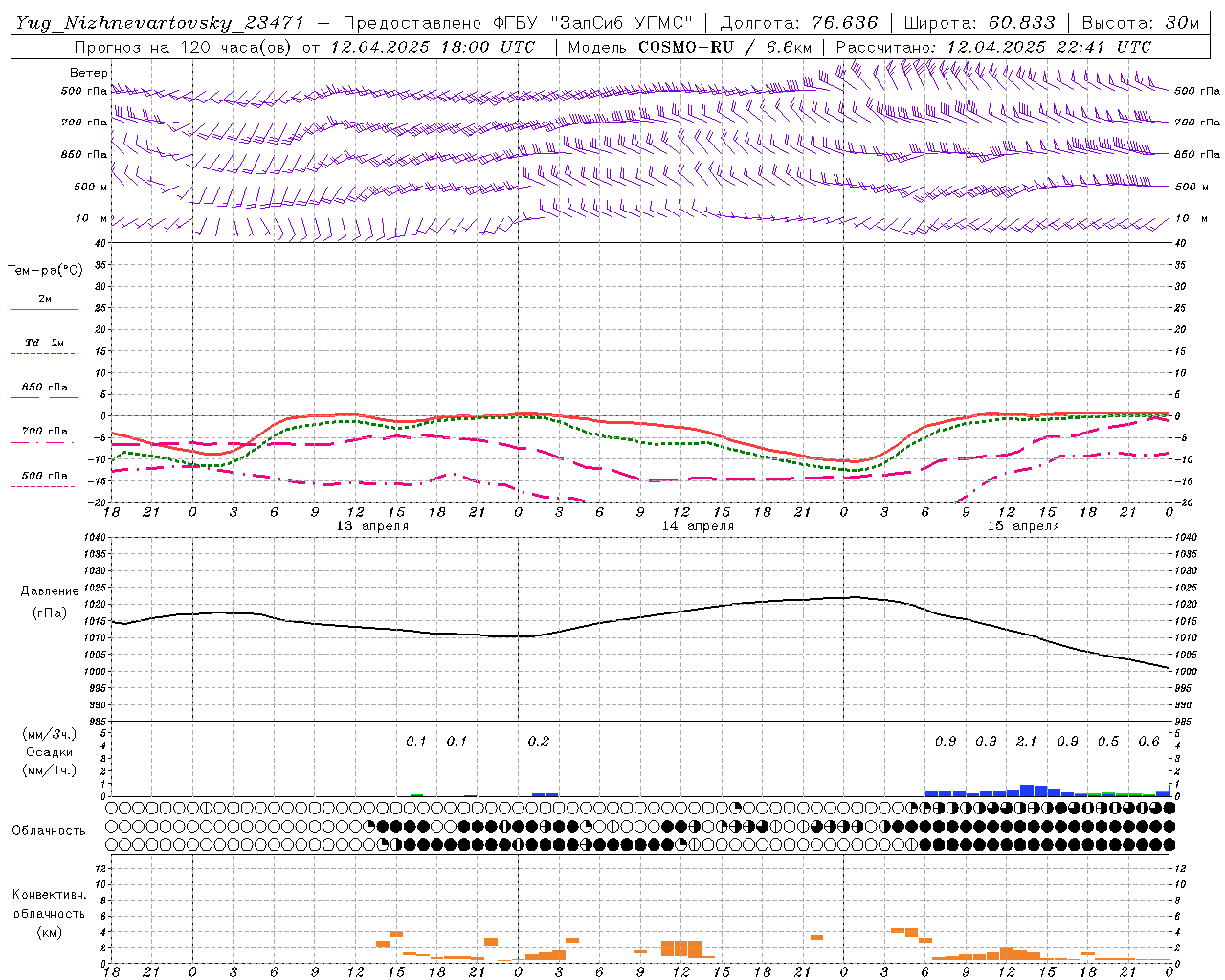Screen dimensions: 1225x980
Task: Select the 15 апреля date label
Action: (x=1023, y=526)
